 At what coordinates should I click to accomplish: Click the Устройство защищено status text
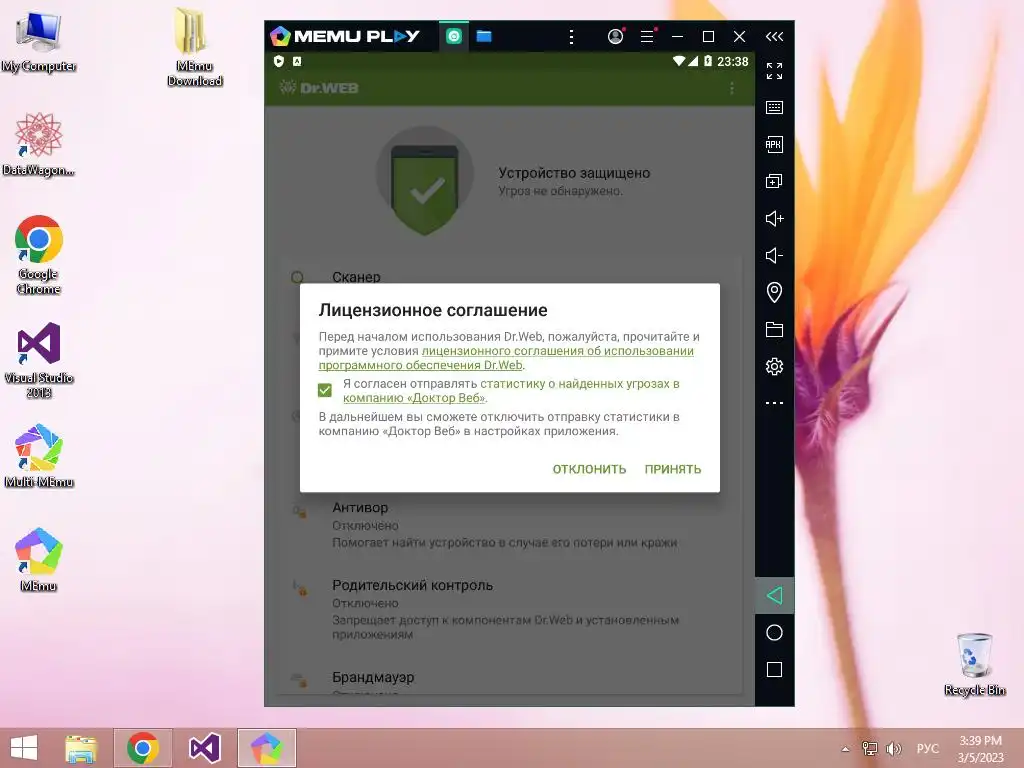574,173
